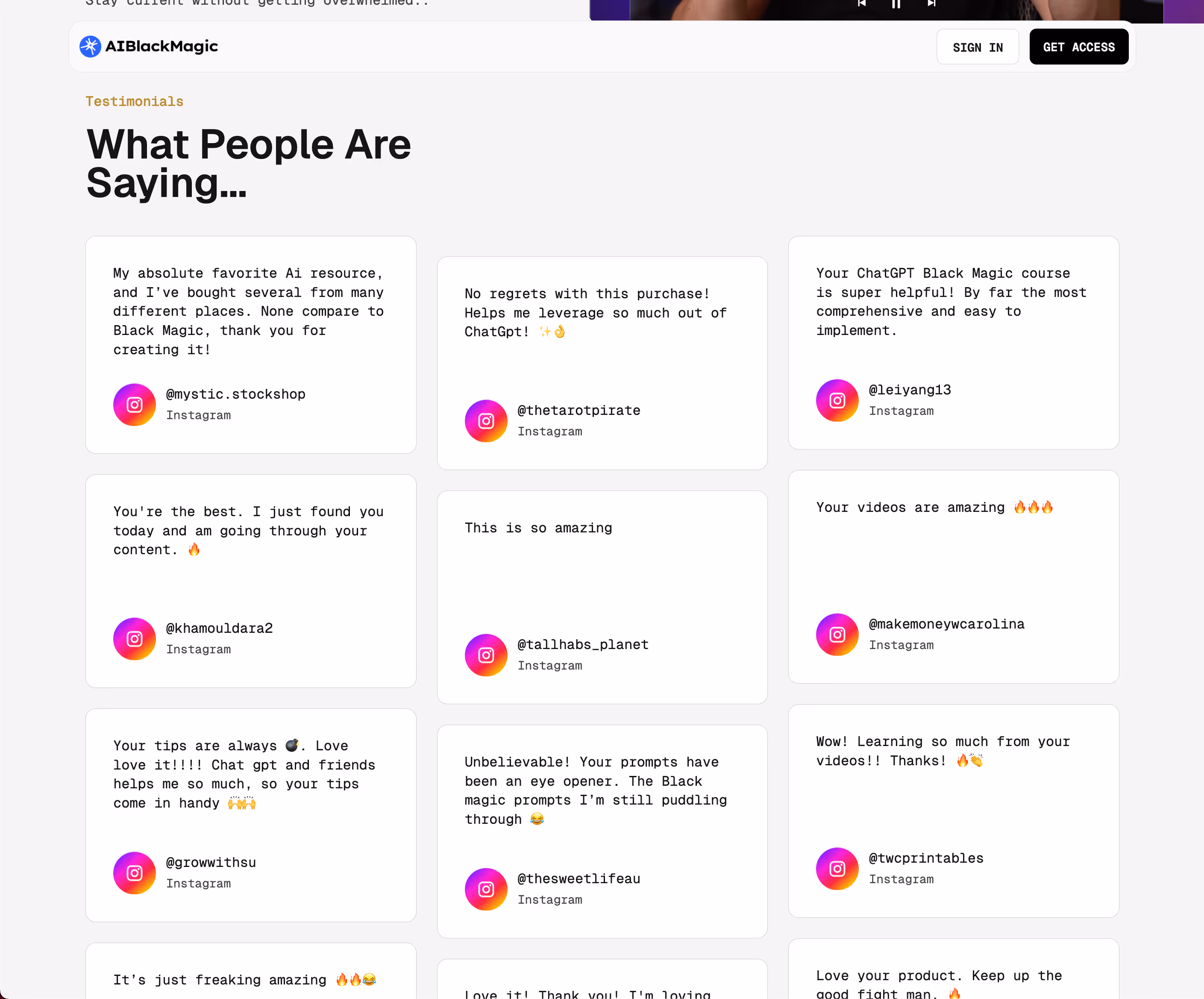Skip to the next video track
1204x999 pixels.
click(932, 3)
